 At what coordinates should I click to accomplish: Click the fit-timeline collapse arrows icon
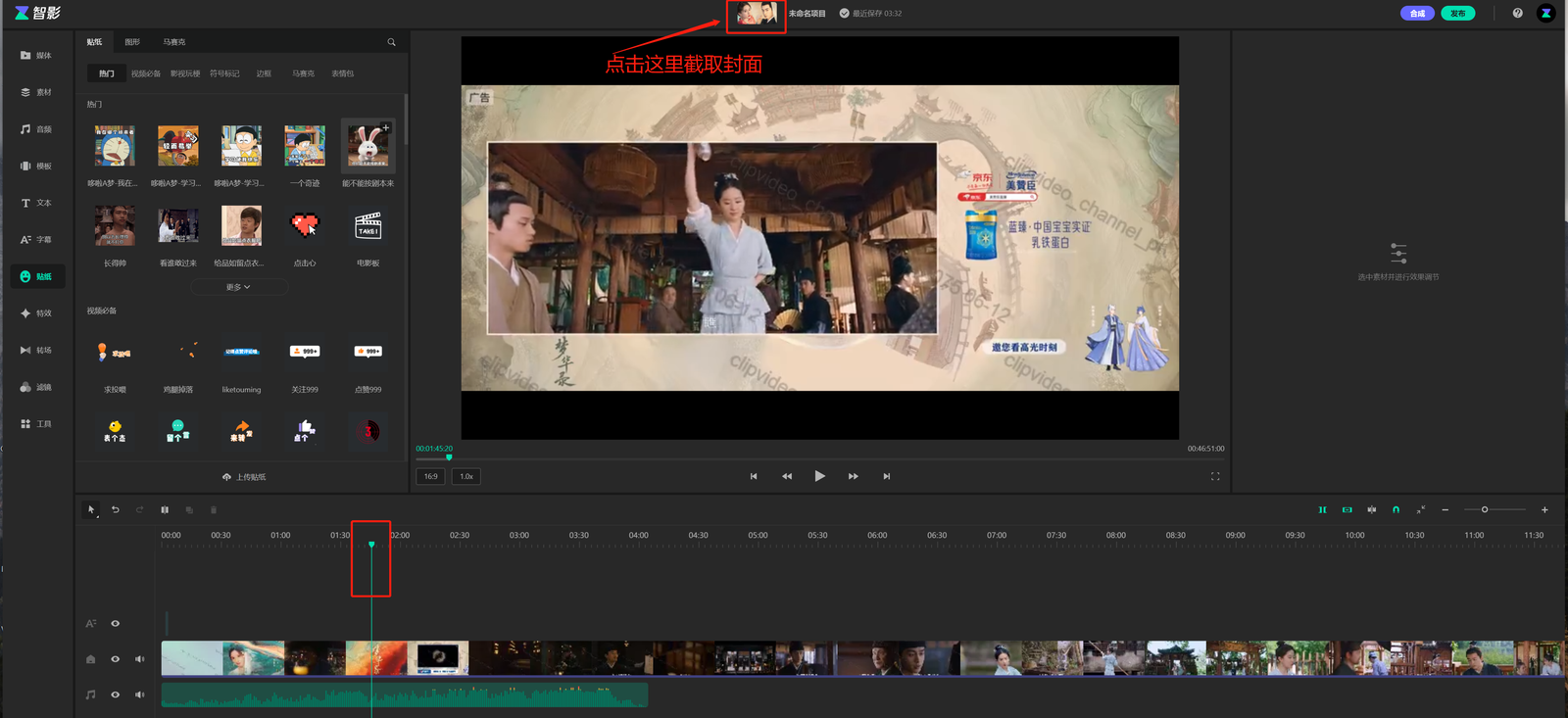click(1420, 509)
